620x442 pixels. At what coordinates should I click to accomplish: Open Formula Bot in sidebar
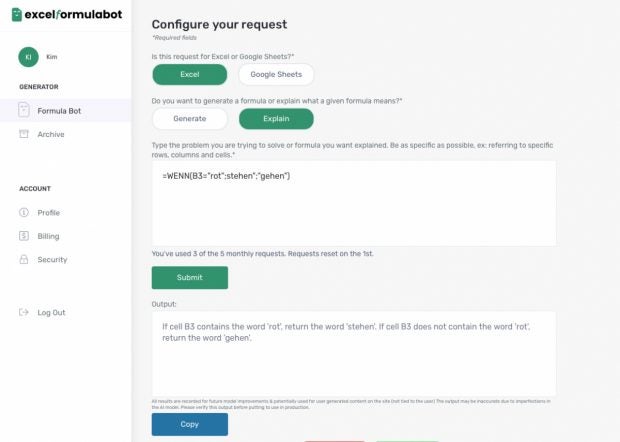click(x=58, y=111)
